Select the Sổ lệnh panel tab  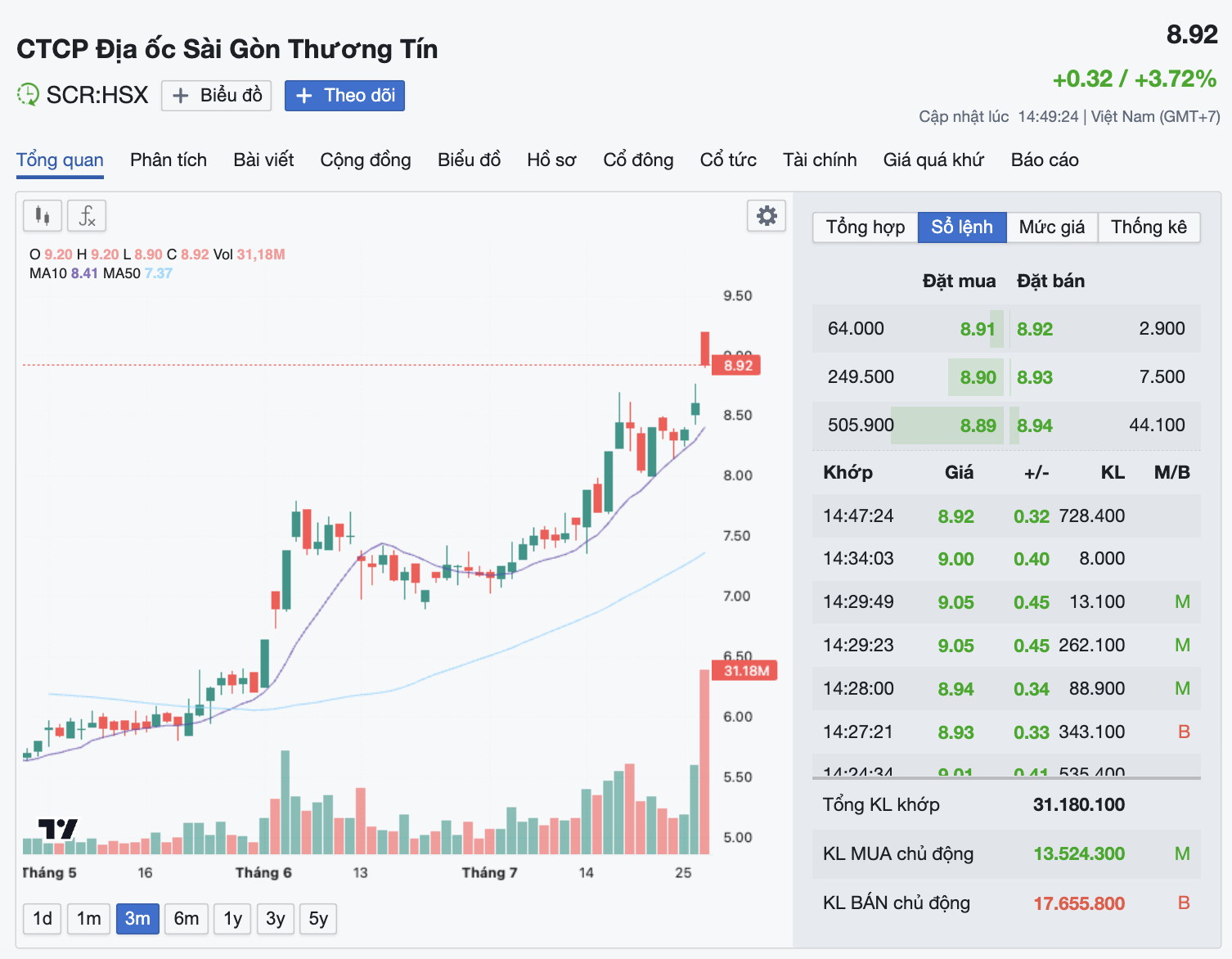point(962,227)
